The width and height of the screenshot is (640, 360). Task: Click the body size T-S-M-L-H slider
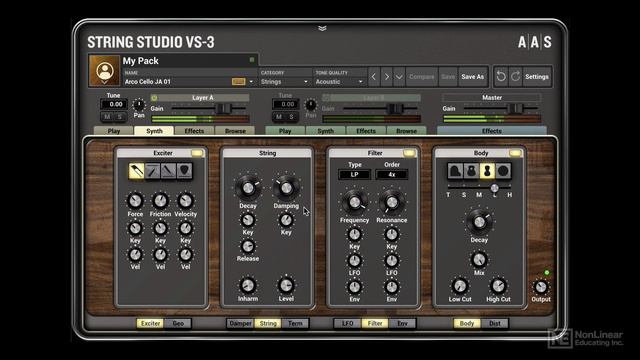click(x=479, y=187)
